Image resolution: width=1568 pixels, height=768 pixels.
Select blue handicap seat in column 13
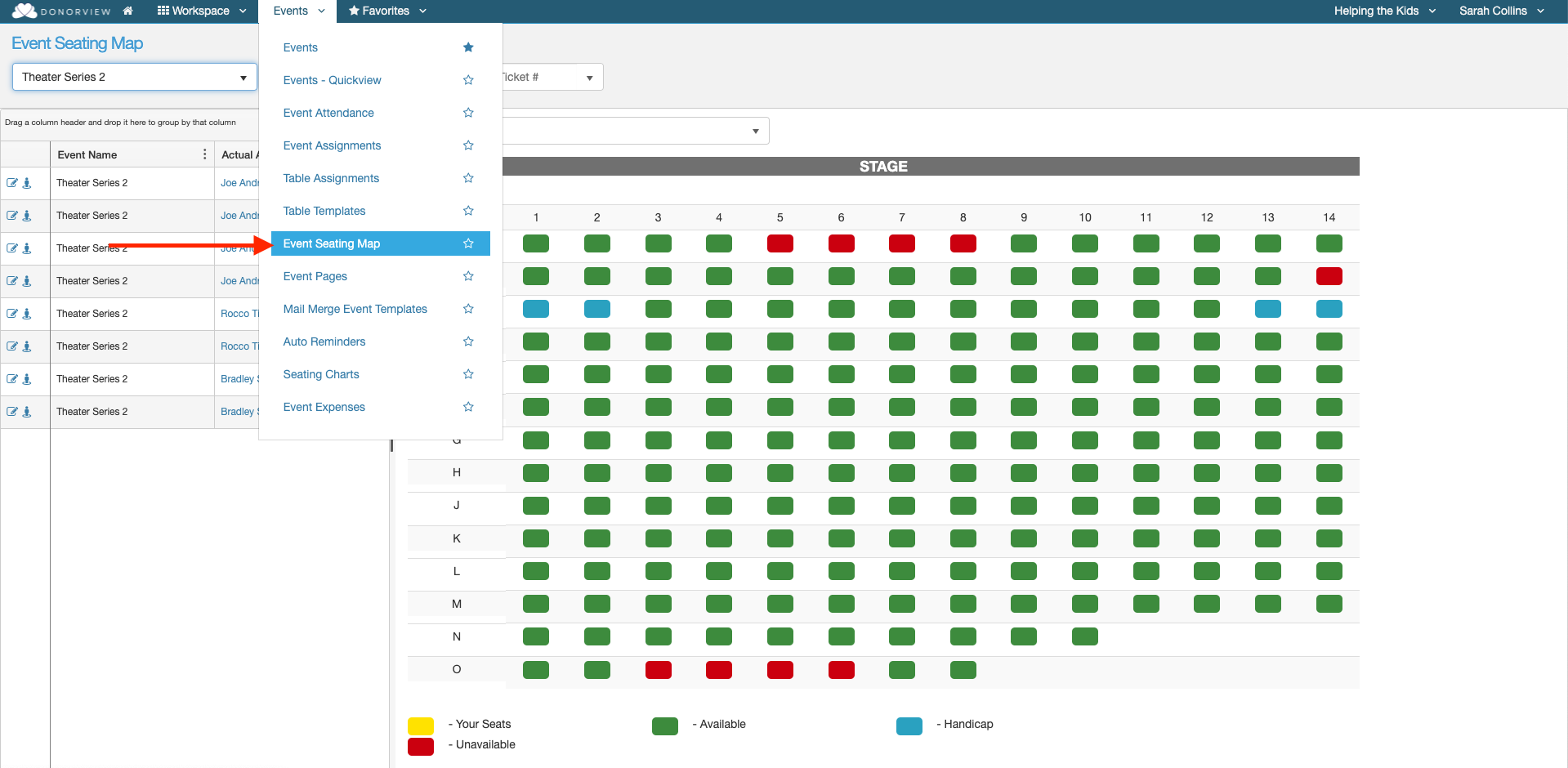click(1268, 309)
